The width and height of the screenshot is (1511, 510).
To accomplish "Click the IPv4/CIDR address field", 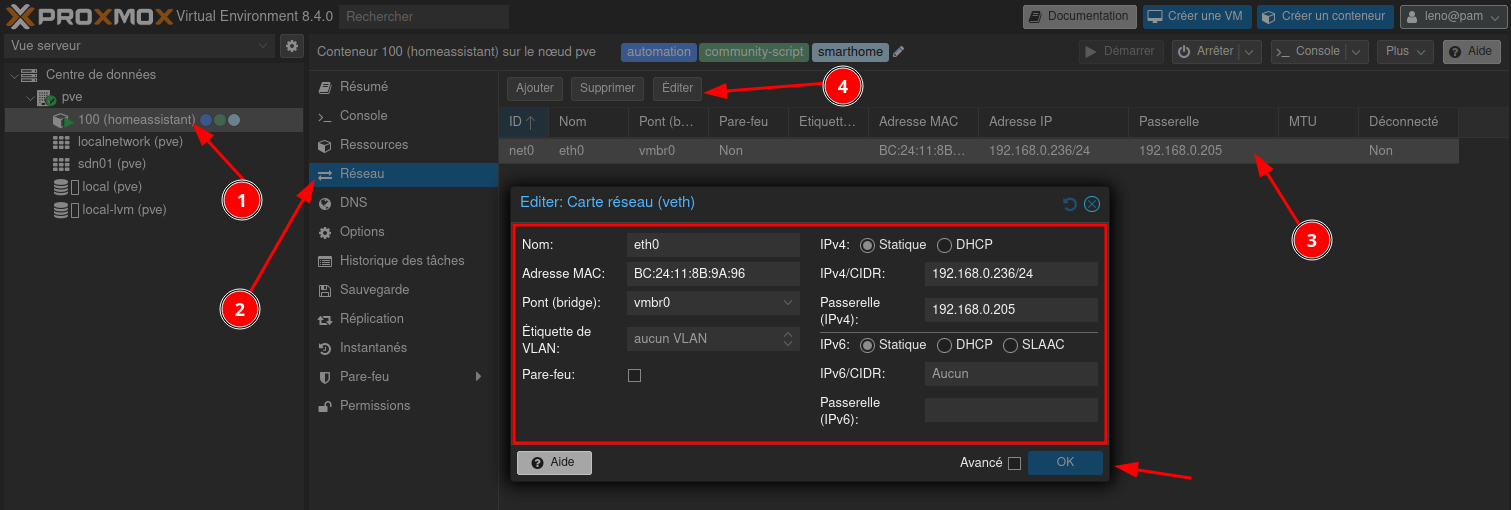I will click(1010, 274).
